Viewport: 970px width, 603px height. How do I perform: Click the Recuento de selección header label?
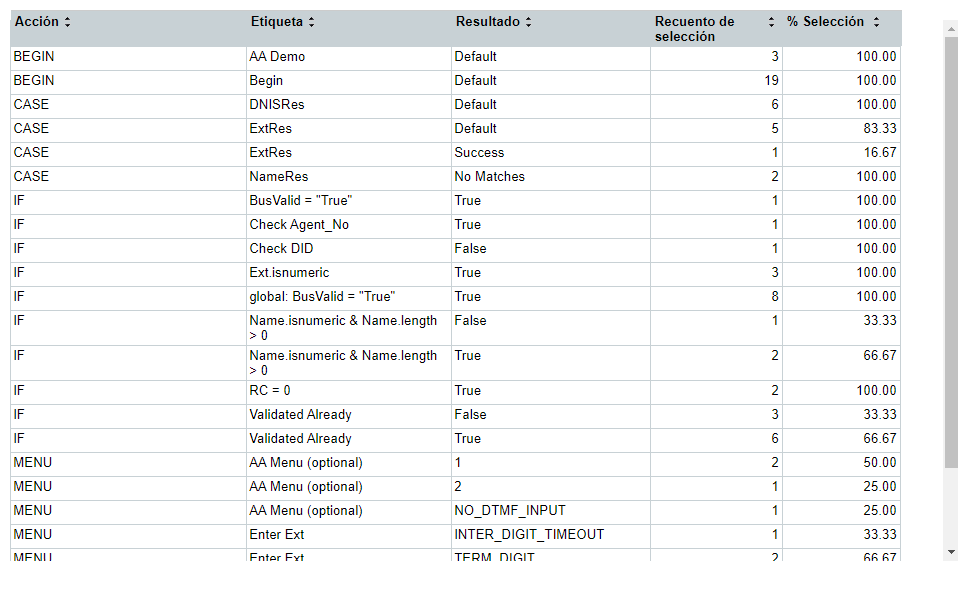click(x=694, y=29)
